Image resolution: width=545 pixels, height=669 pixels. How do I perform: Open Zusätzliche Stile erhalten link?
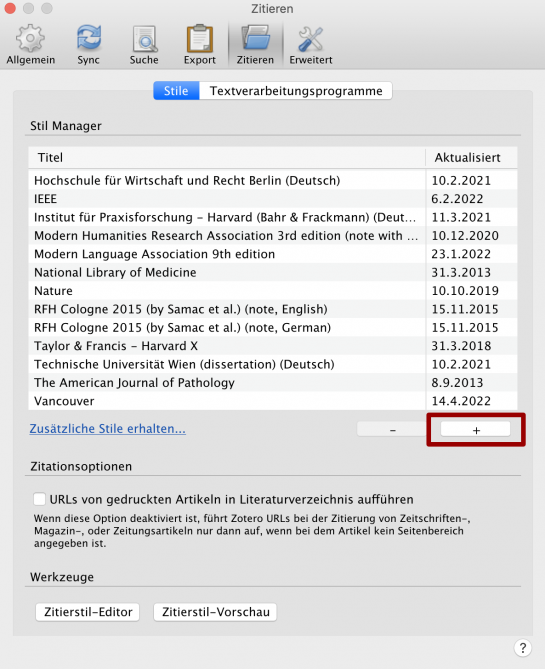pos(108,428)
